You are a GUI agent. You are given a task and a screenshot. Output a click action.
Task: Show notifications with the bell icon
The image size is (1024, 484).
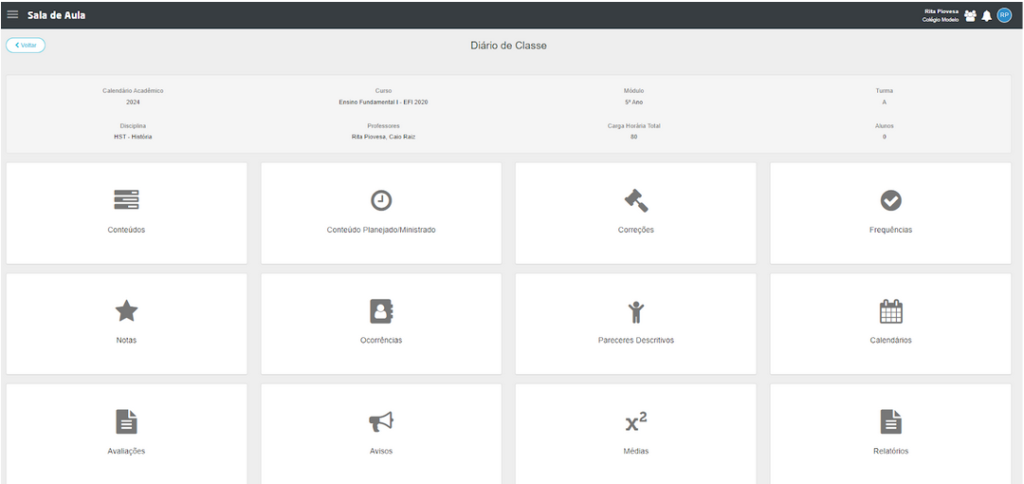click(986, 15)
